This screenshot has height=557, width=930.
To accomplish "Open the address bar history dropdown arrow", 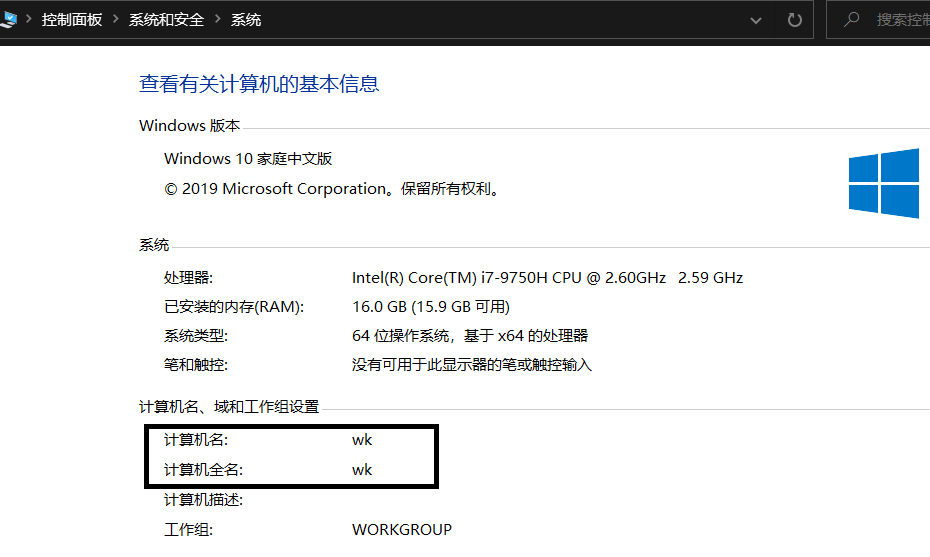I will point(756,21).
